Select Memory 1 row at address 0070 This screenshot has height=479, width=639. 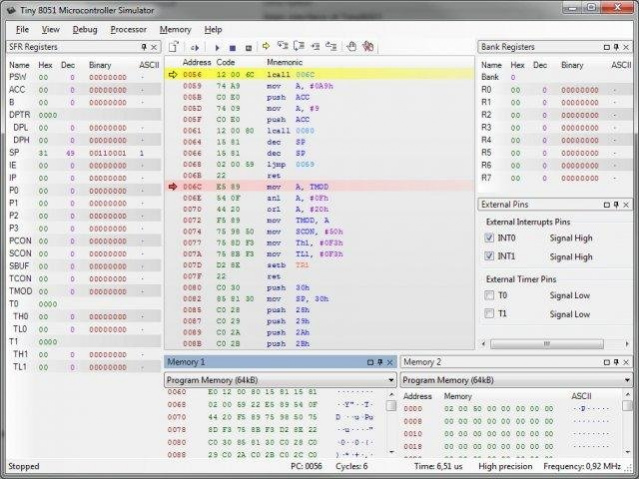tap(275, 417)
